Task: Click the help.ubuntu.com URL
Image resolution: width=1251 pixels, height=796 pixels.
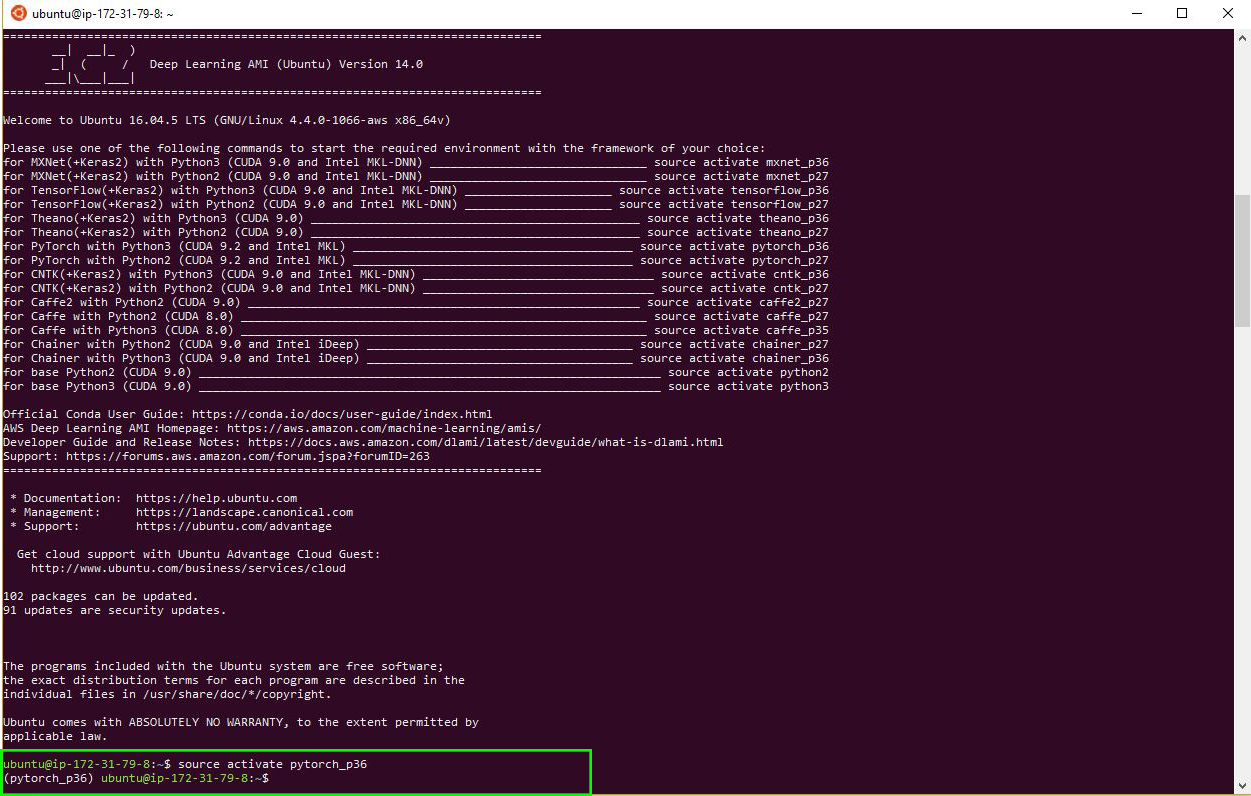Action: pyautogui.click(x=217, y=498)
